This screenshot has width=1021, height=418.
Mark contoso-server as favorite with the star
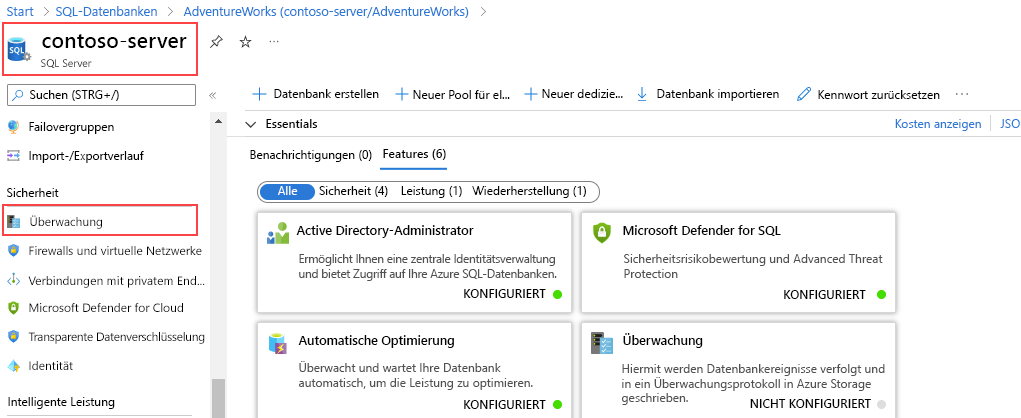pos(245,42)
